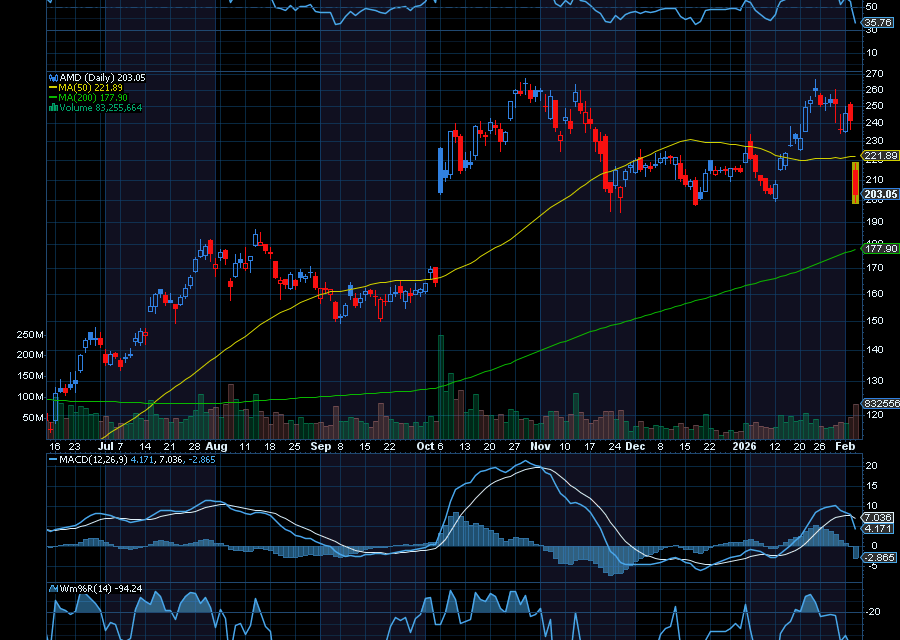Image resolution: width=900 pixels, height=640 pixels.
Task: Select the Oct label on the date axis
Action: click(x=427, y=447)
